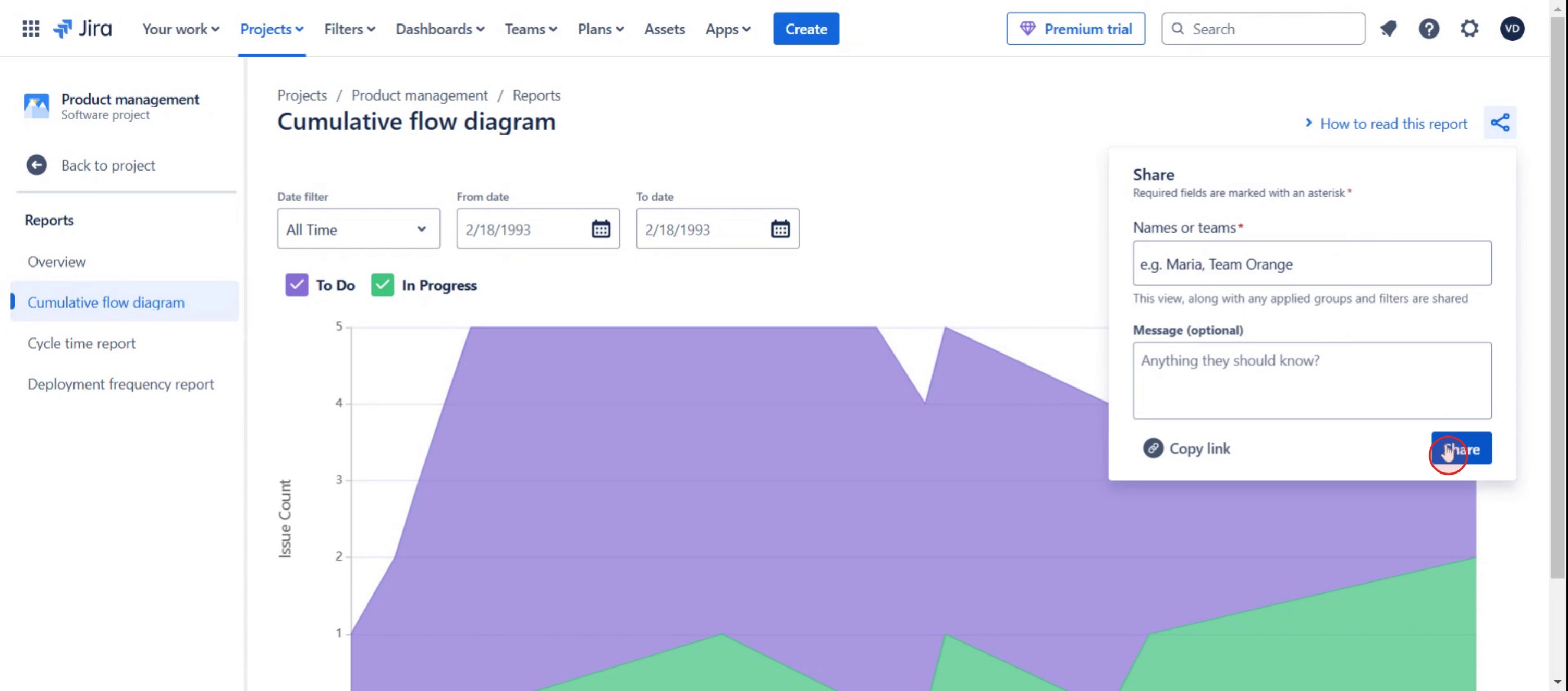Click the Copy link button
This screenshot has width=1568, height=691.
click(1187, 448)
